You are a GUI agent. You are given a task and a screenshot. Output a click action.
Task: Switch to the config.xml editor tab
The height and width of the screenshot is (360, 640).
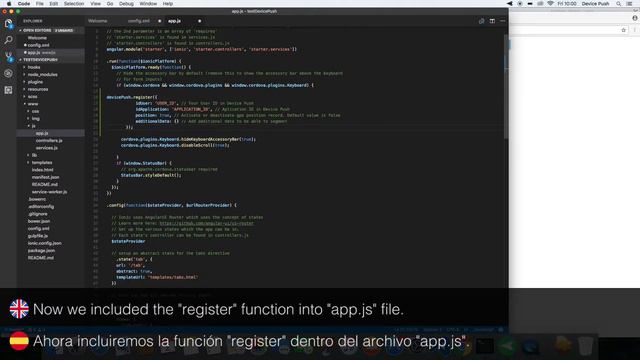tap(139, 21)
